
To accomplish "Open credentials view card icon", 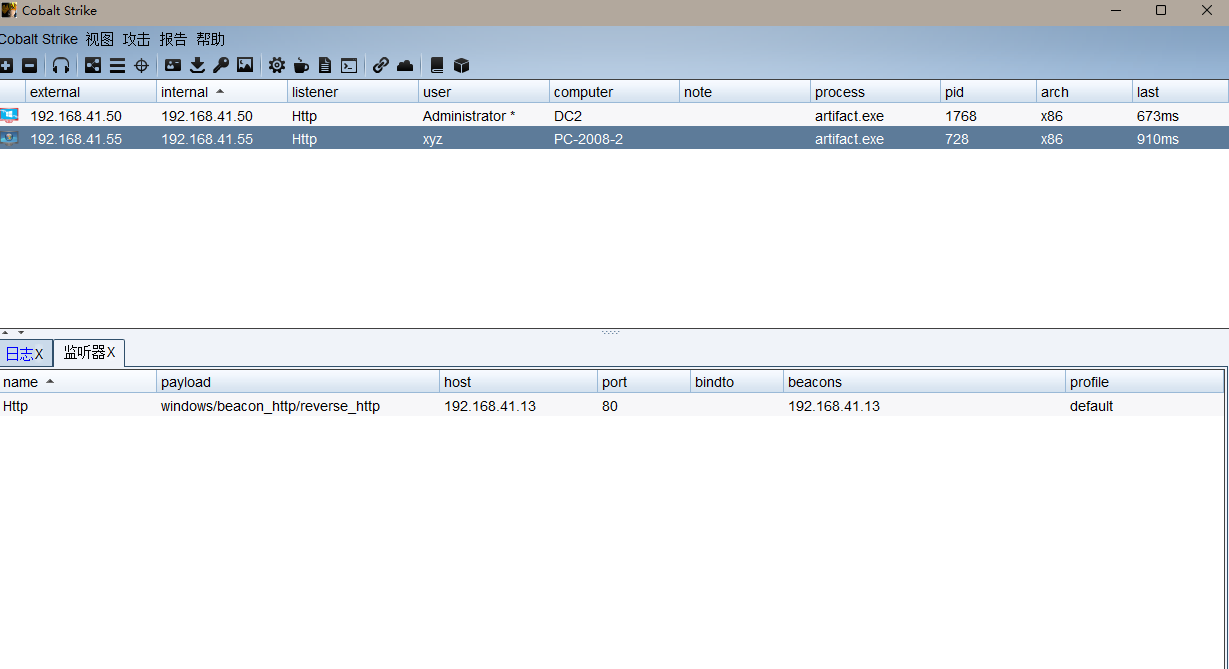I will [x=173, y=65].
